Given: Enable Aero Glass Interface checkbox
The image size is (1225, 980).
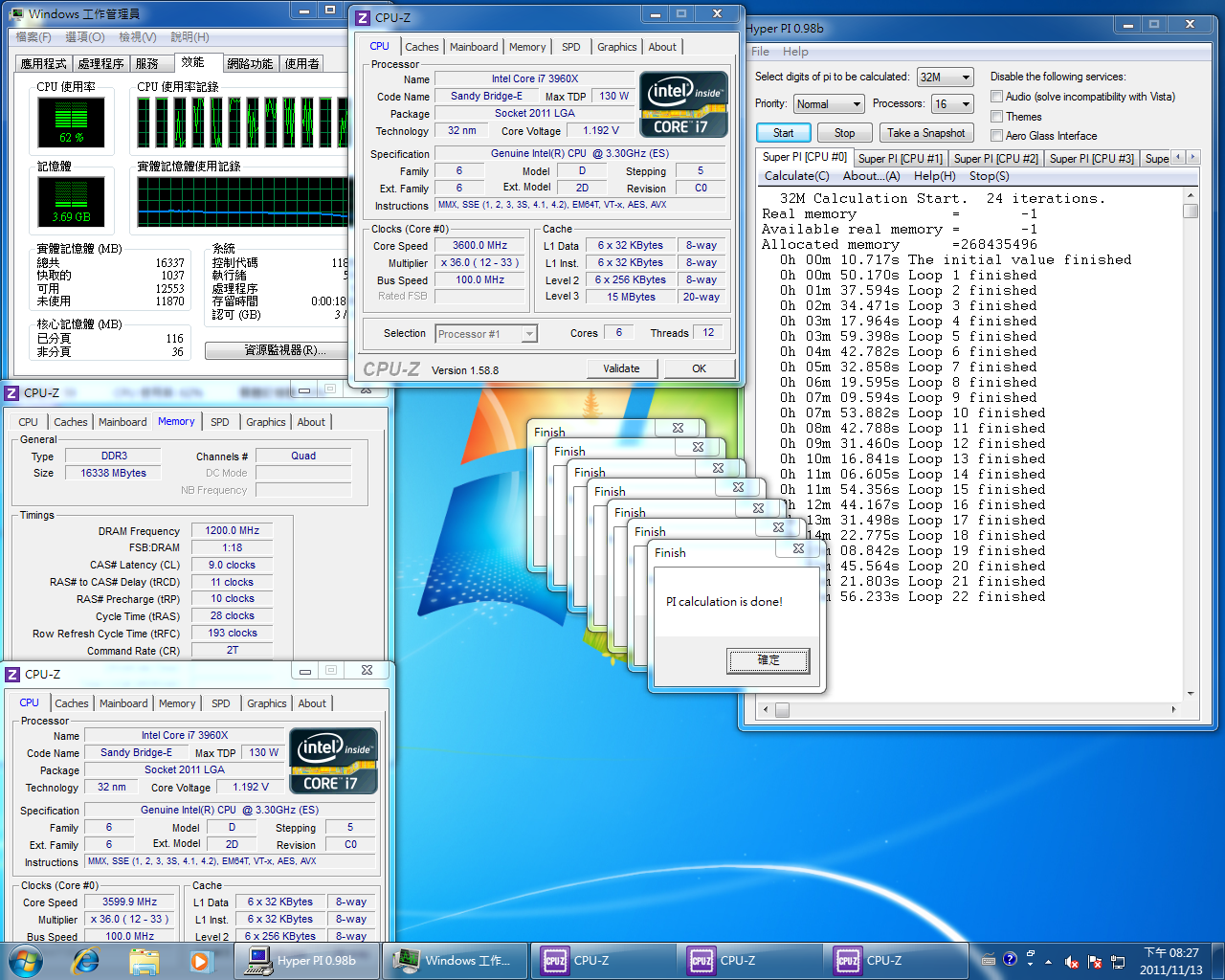Looking at the screenshot, I should [x=997, y=136].
